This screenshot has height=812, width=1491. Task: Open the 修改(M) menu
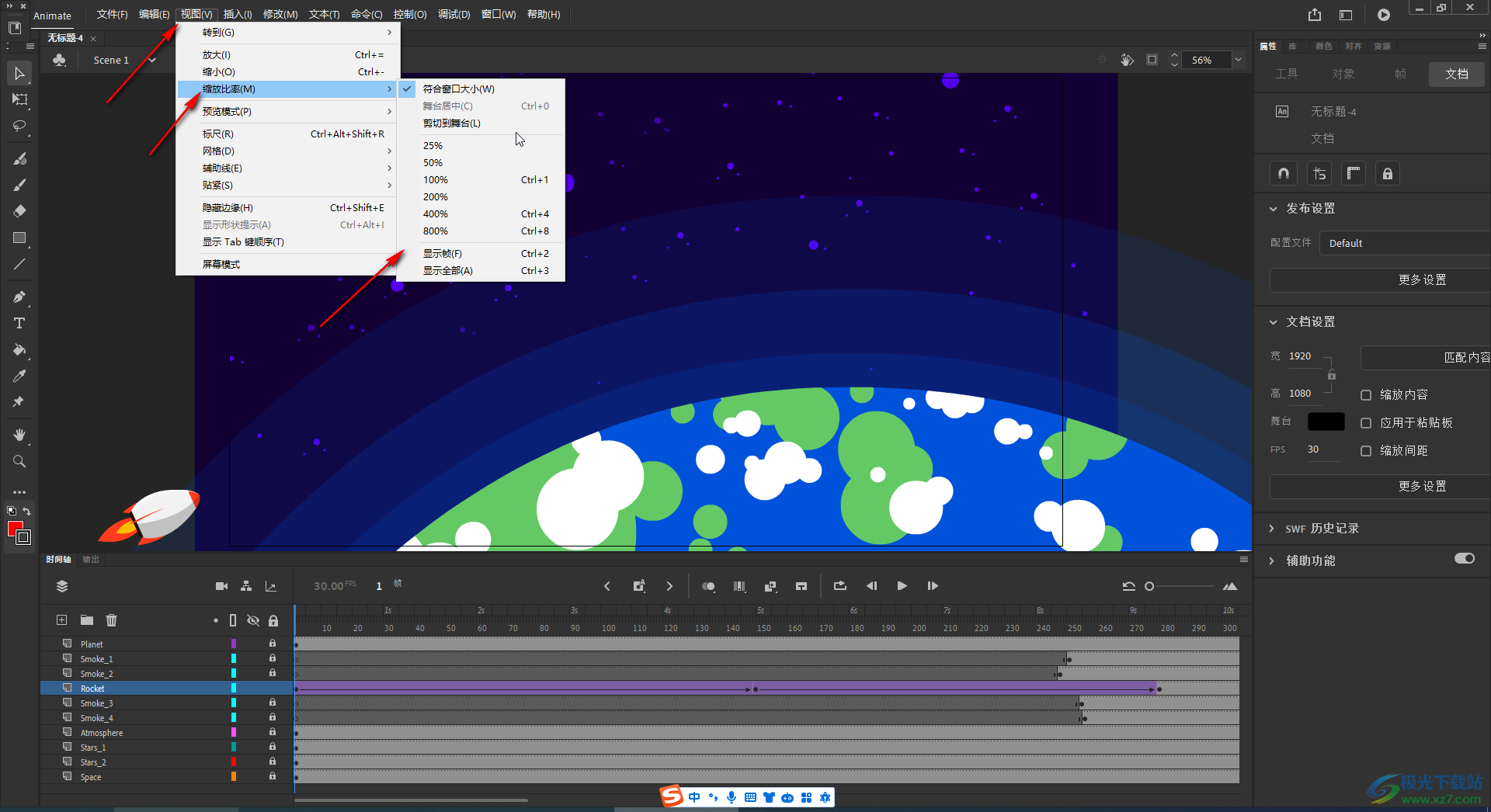(280, 15)
